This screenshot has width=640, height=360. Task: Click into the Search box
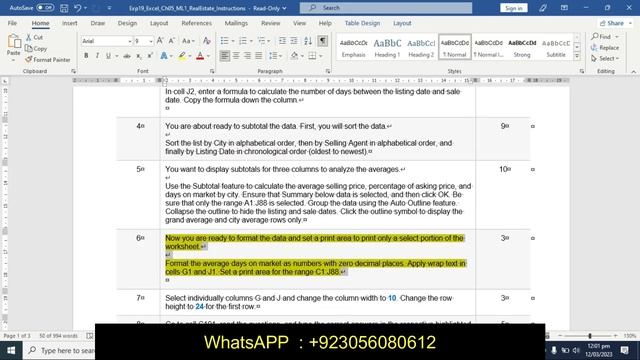coord(386,8)
